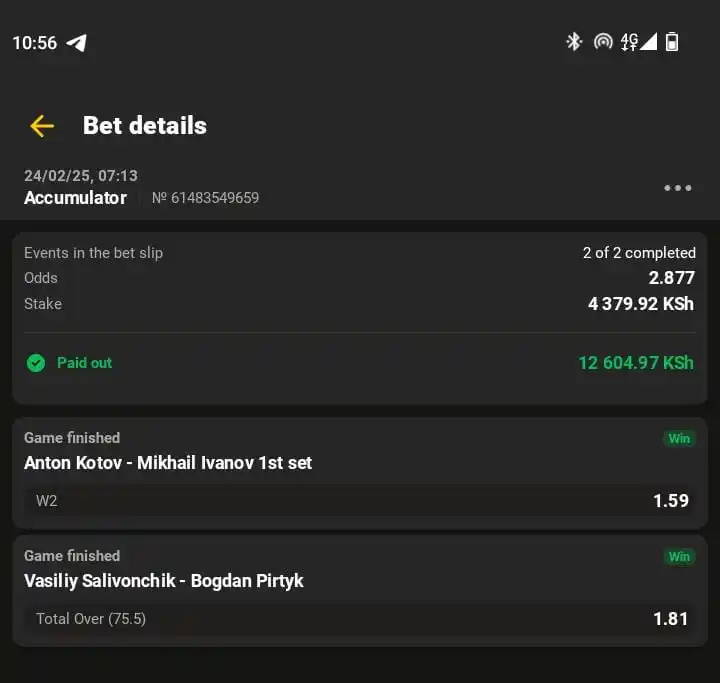Tap the hotspot status icon
This screenshot has height=683, width=720.
[603, 42]
